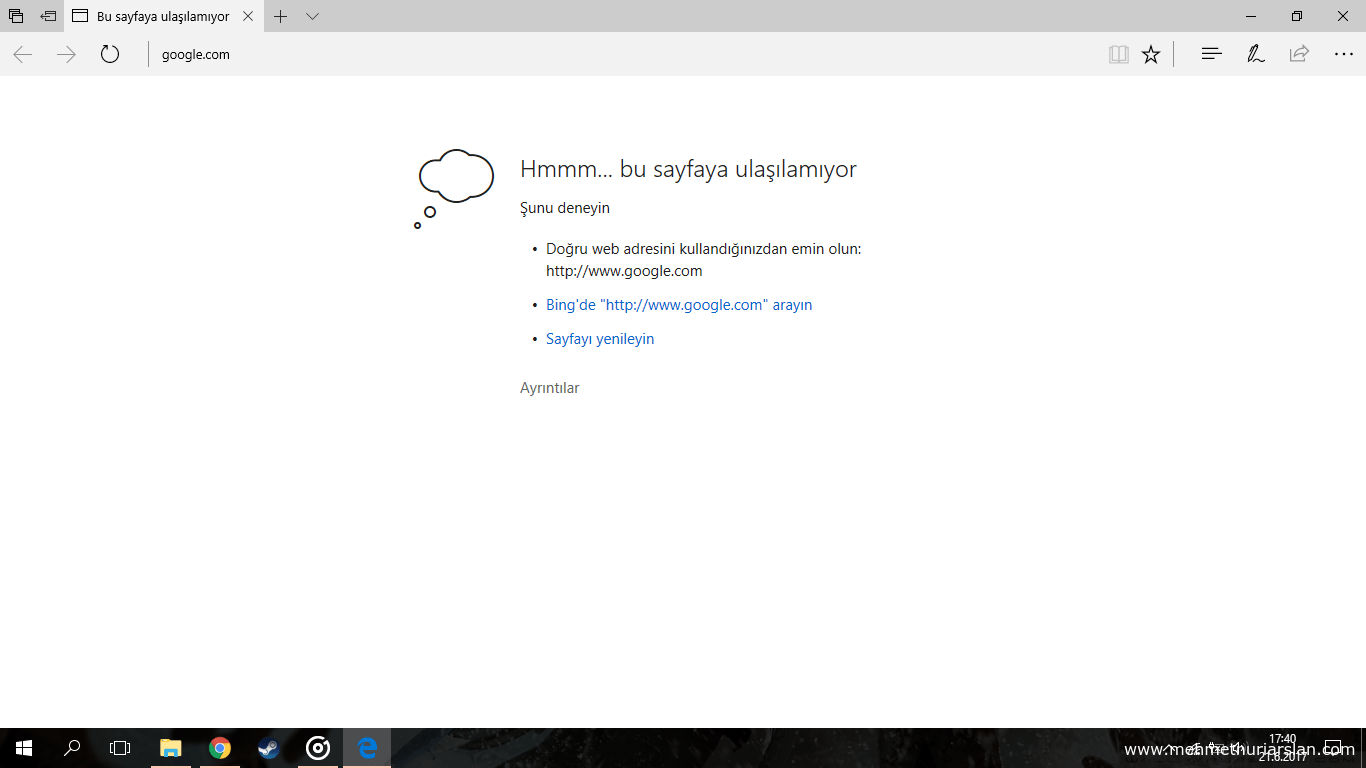Click the plain 'http://www.google.com' address text

pos(624,271)
